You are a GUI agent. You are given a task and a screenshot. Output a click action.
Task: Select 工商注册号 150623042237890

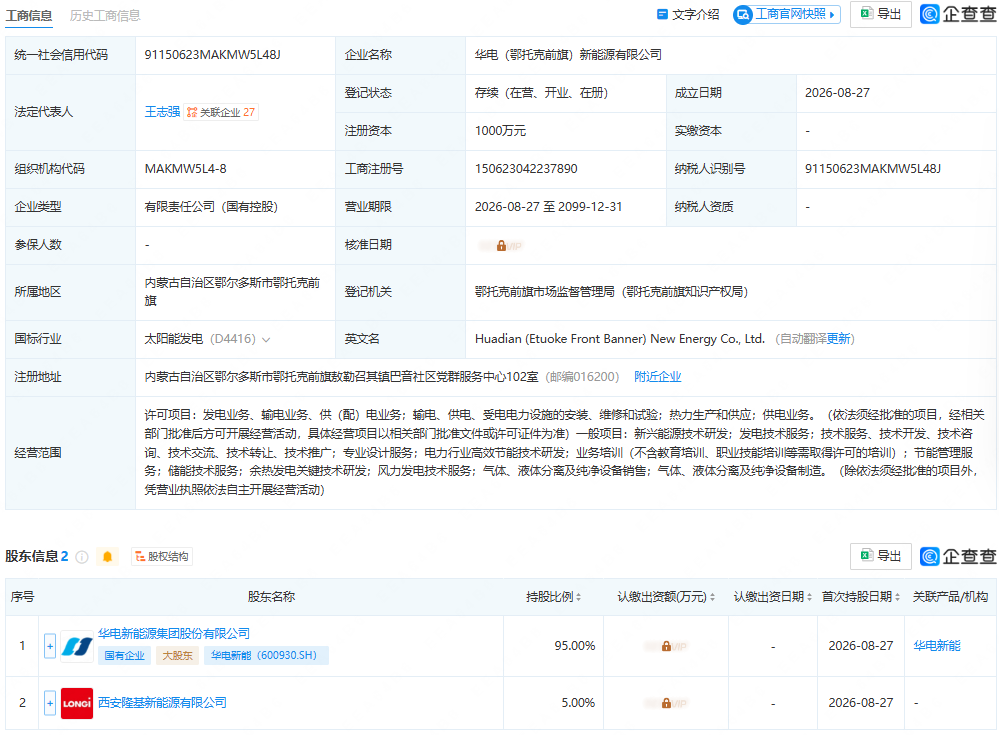pos(526,169)
